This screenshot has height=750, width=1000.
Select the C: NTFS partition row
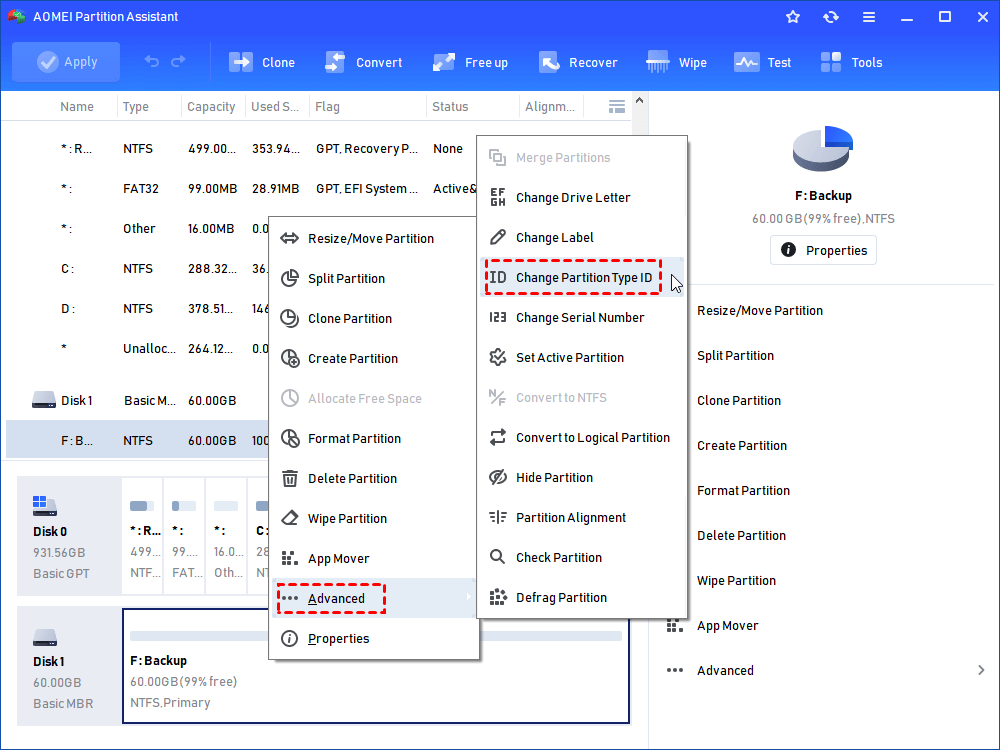pos(137,268)
